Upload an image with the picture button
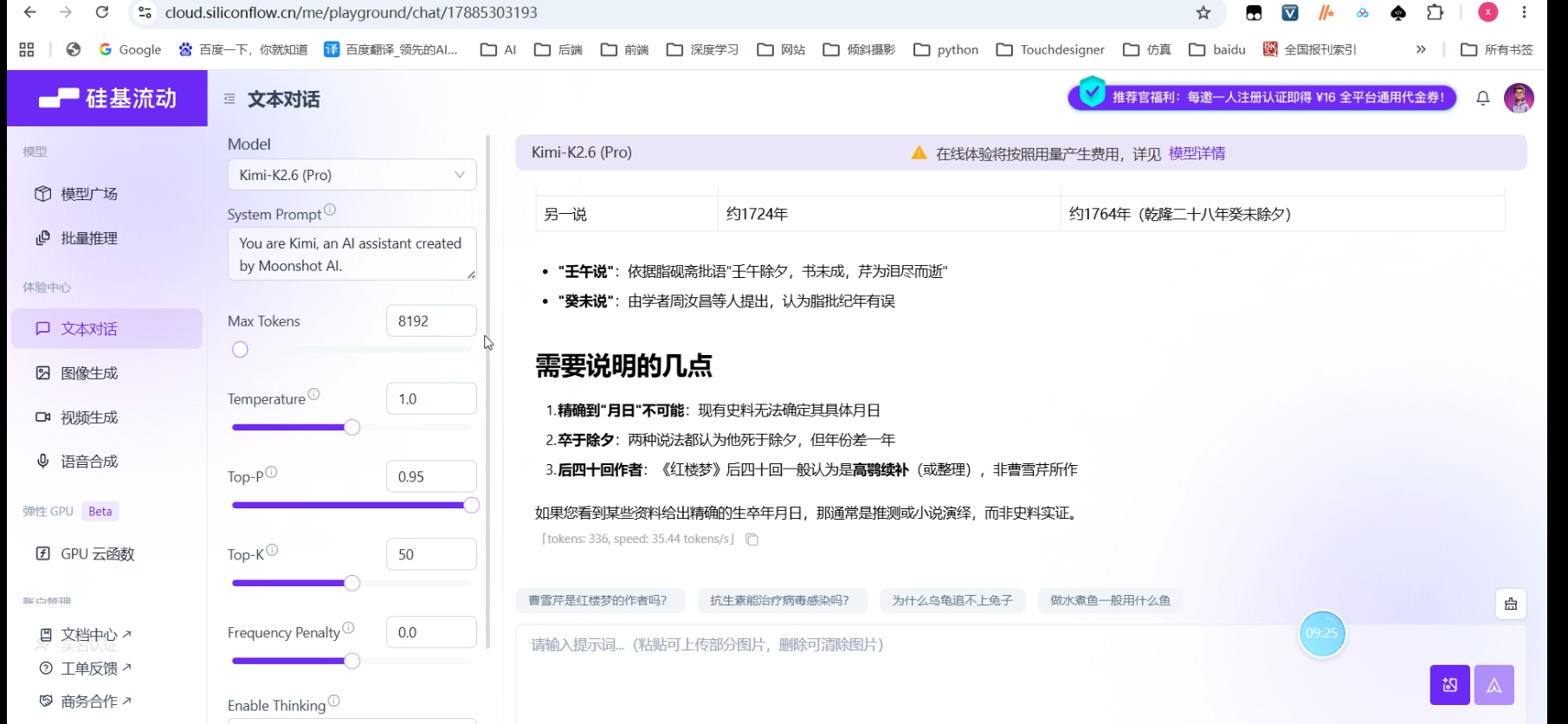1568x724 pixels. (1449, 685)
